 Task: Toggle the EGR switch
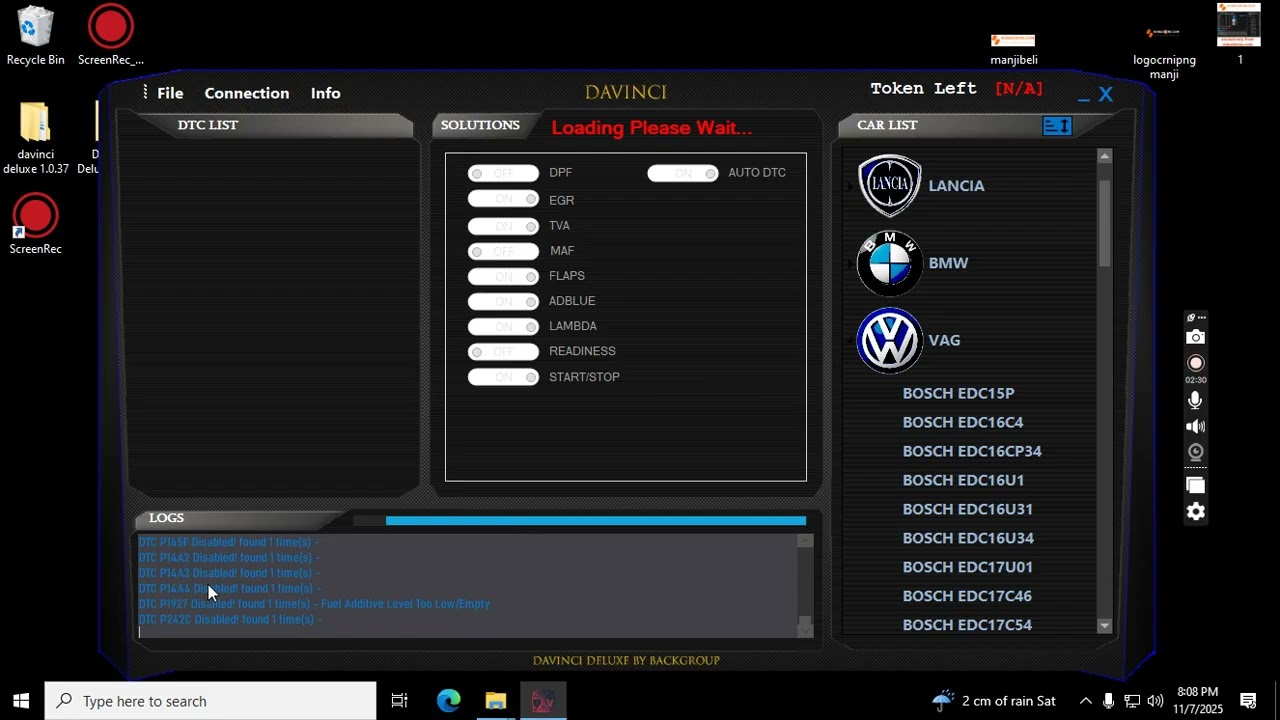tap(503, 199)
